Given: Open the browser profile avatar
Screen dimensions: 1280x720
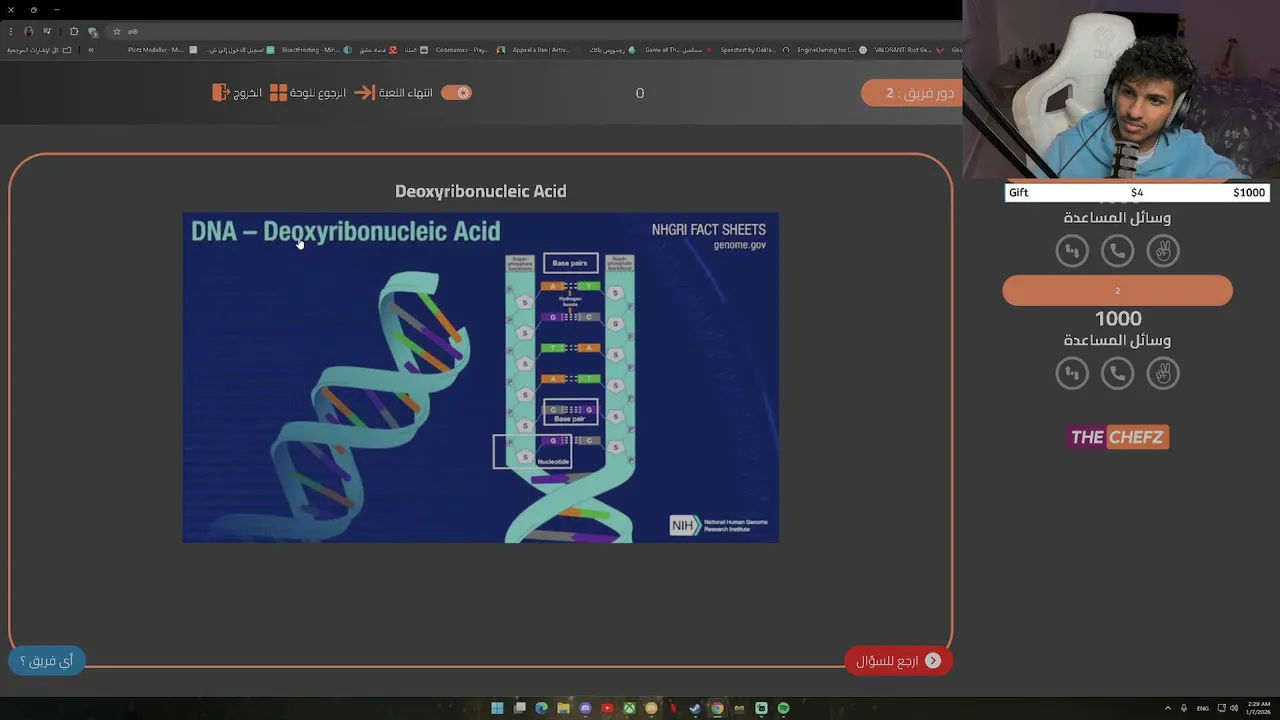Looking at the screenshot, I should pyautogui.click(x=28, y=31).
